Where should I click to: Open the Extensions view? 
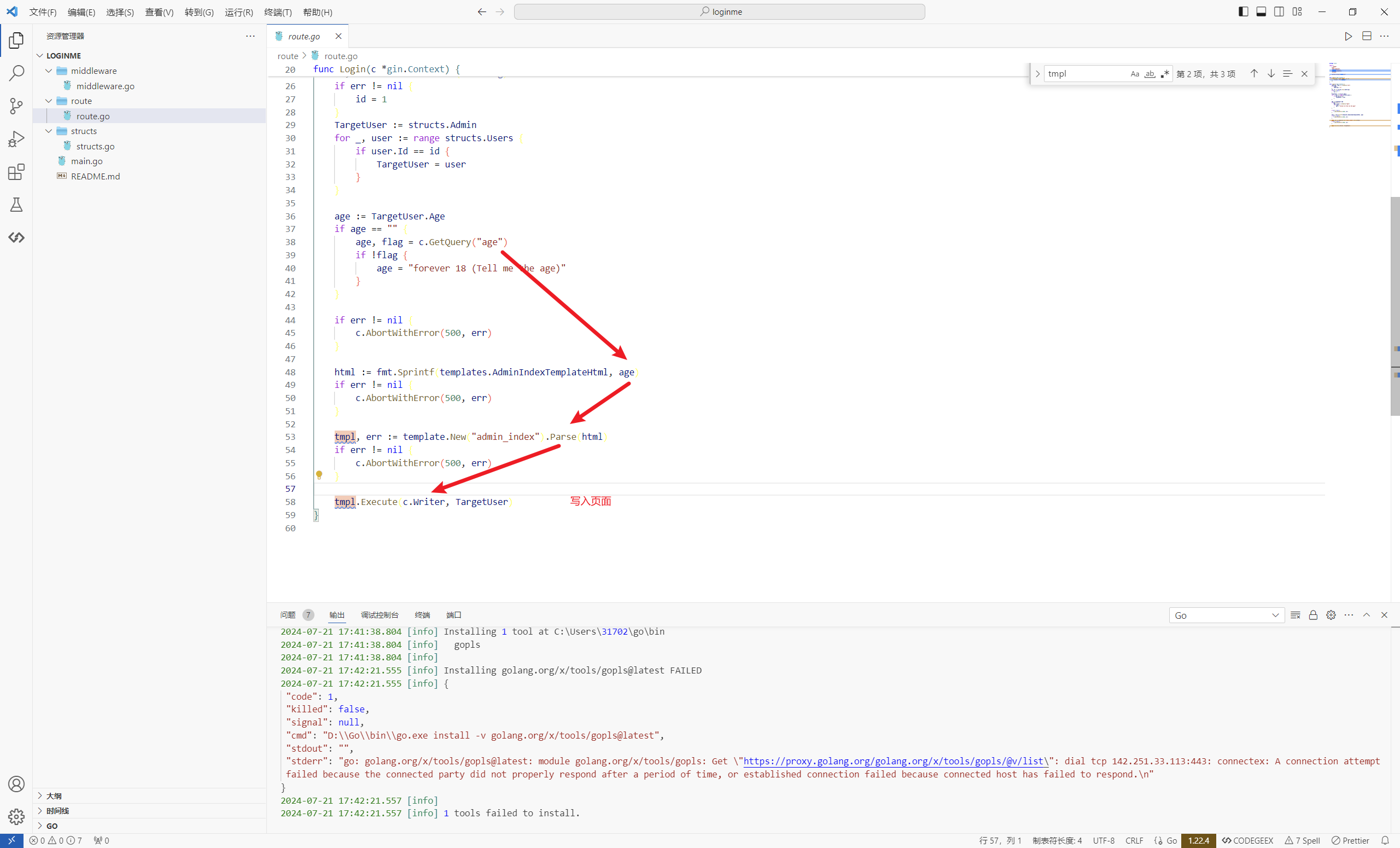tap(16, 172)
